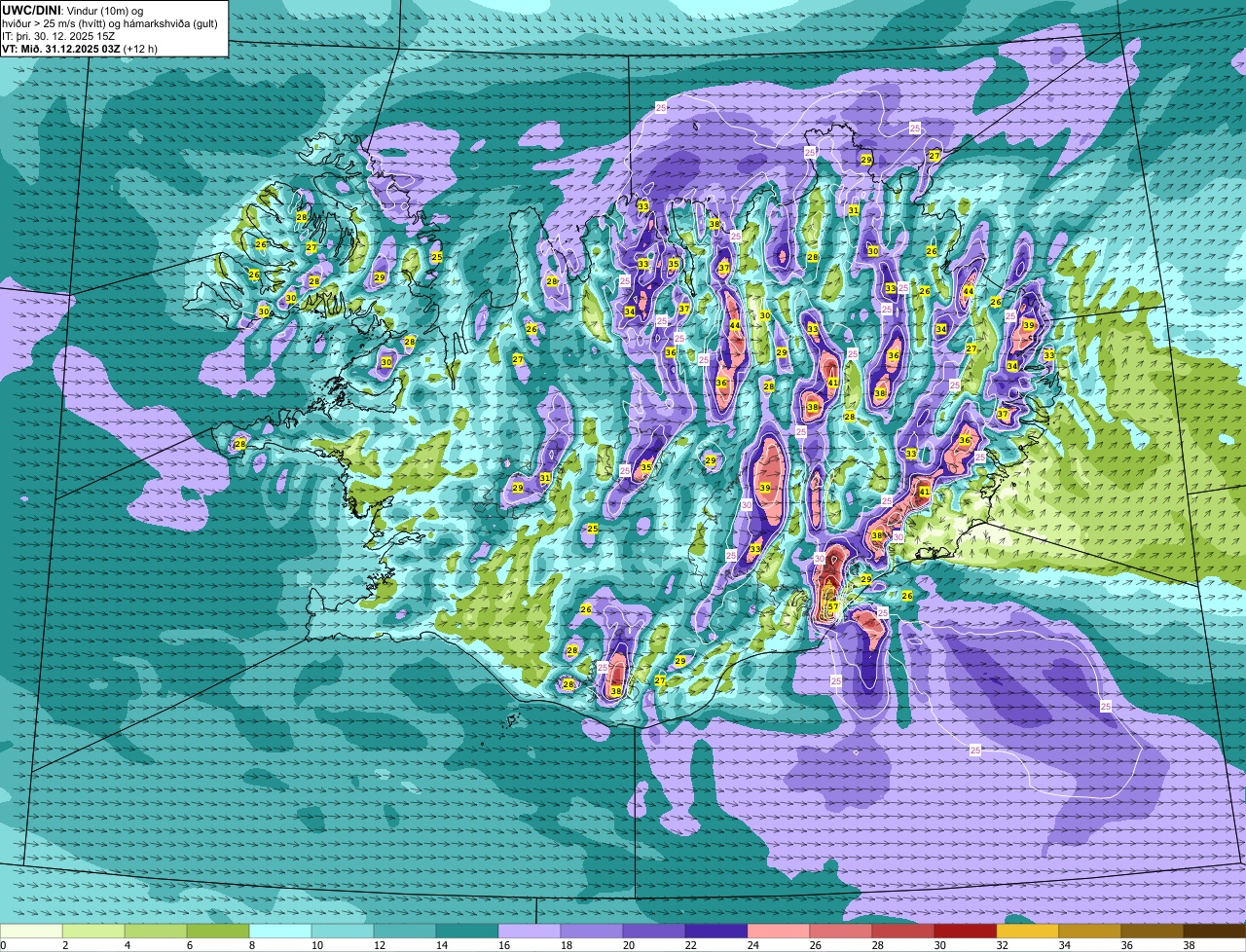Click the scale tick label "26"
1246x952 pixels.
816,945
